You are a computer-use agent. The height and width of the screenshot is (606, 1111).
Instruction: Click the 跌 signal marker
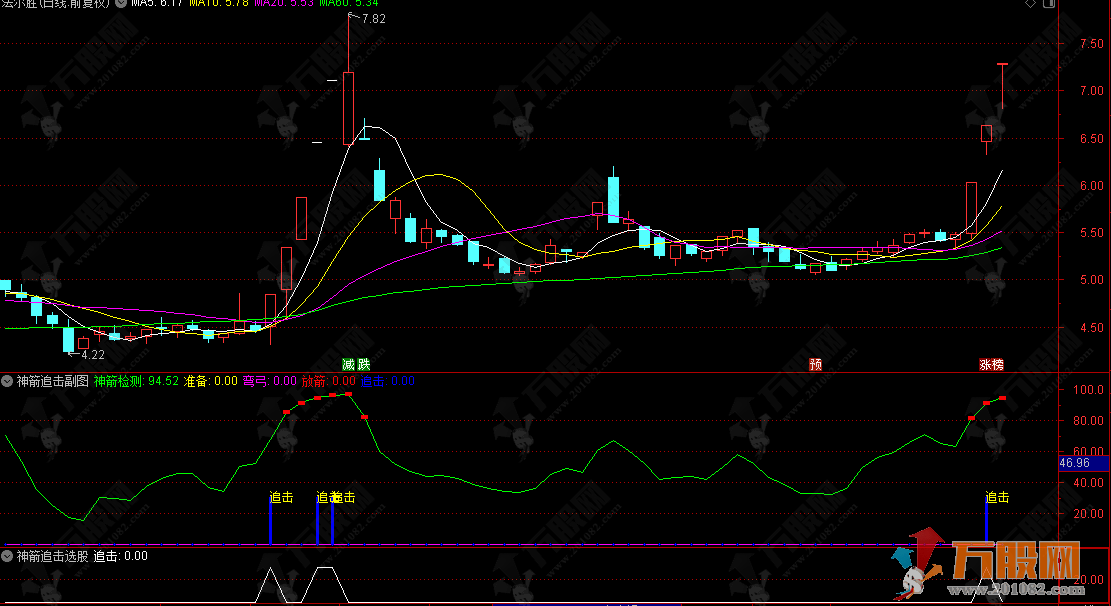point(363,364)
